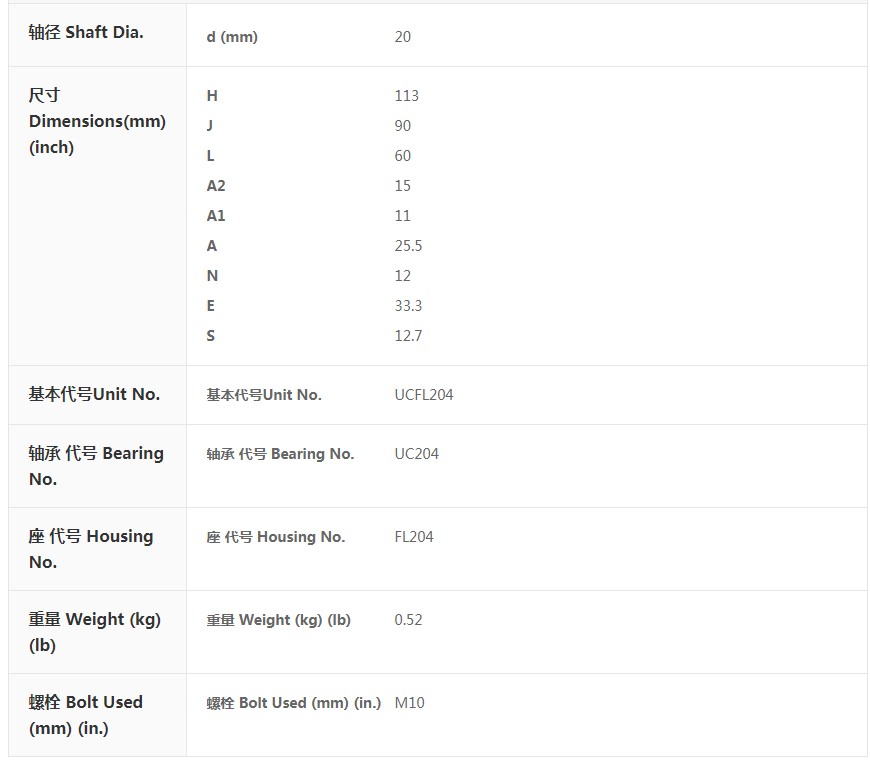Viewport: 870px width, 767px height.
Task: Select the E dimension value 33.3
Action: [408, 306]
